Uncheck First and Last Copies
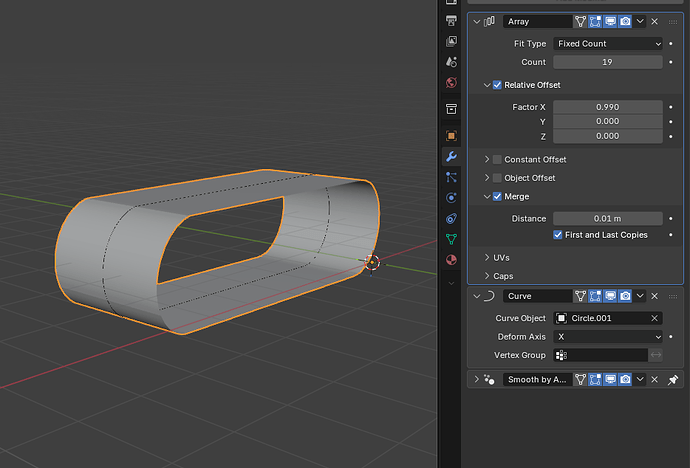Screen dimensions: 690x468 point(558,234)
